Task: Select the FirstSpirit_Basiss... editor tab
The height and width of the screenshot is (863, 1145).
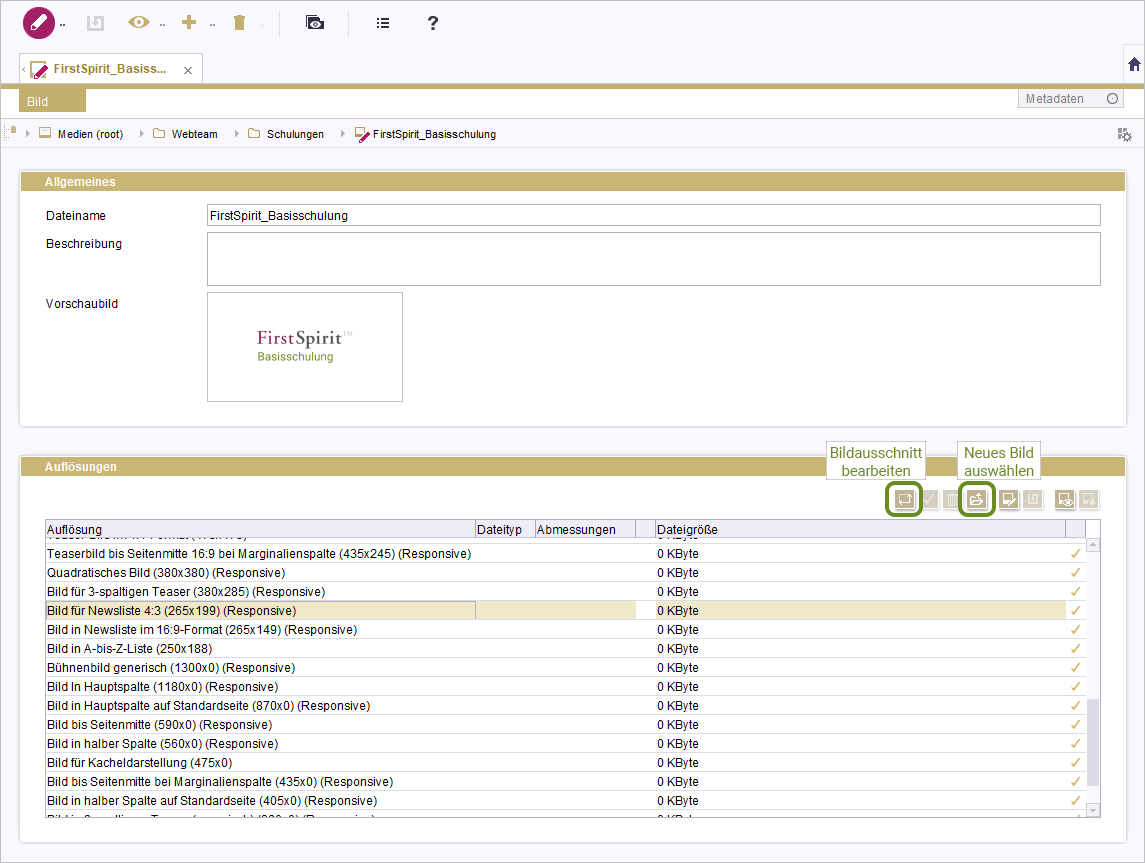Action: [110, 69]
